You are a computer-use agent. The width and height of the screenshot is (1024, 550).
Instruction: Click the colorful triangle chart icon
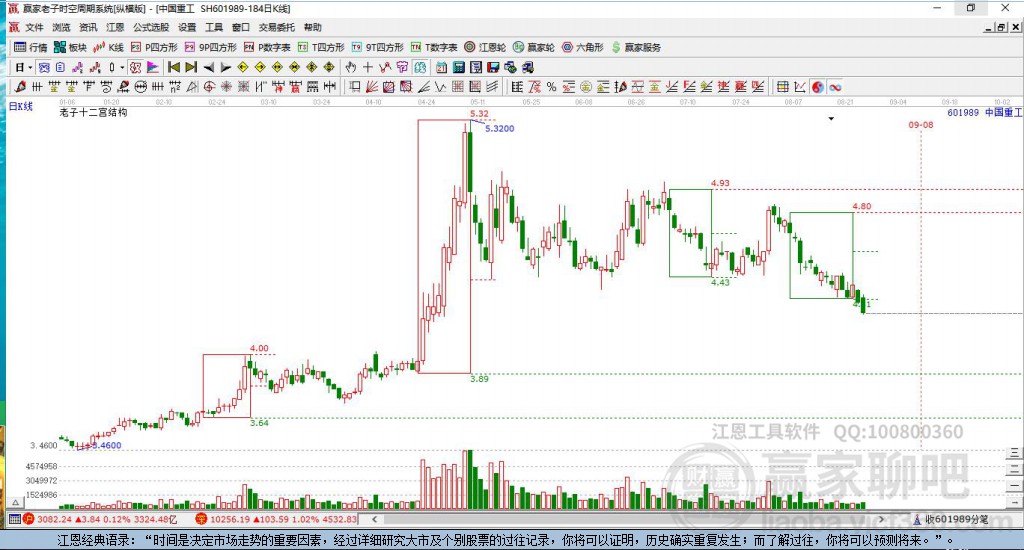click(153, 67)
